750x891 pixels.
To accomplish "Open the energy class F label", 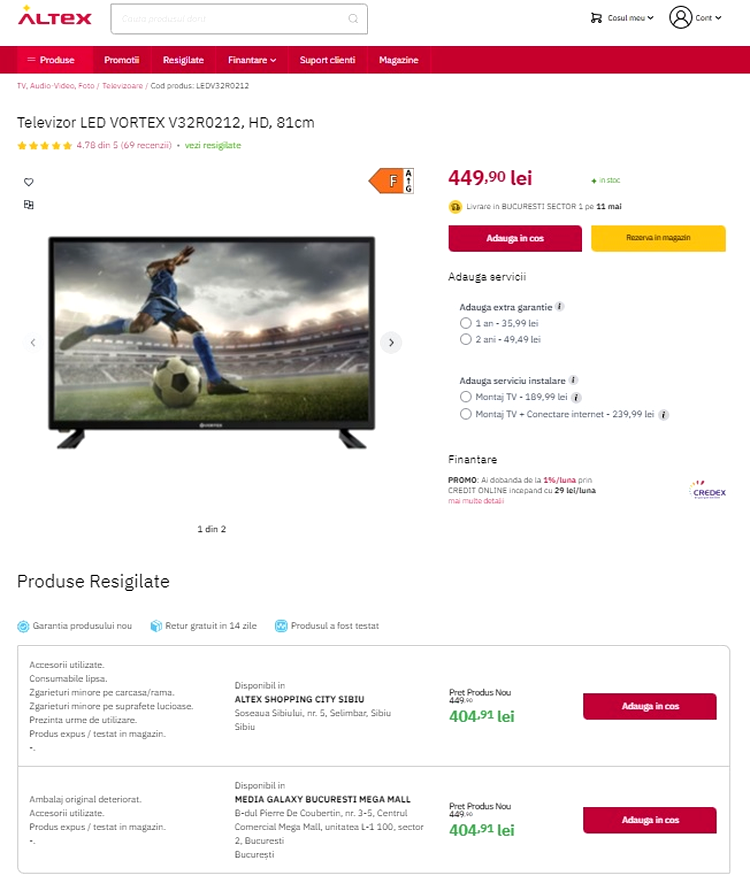I will click(x=391, y=181).
